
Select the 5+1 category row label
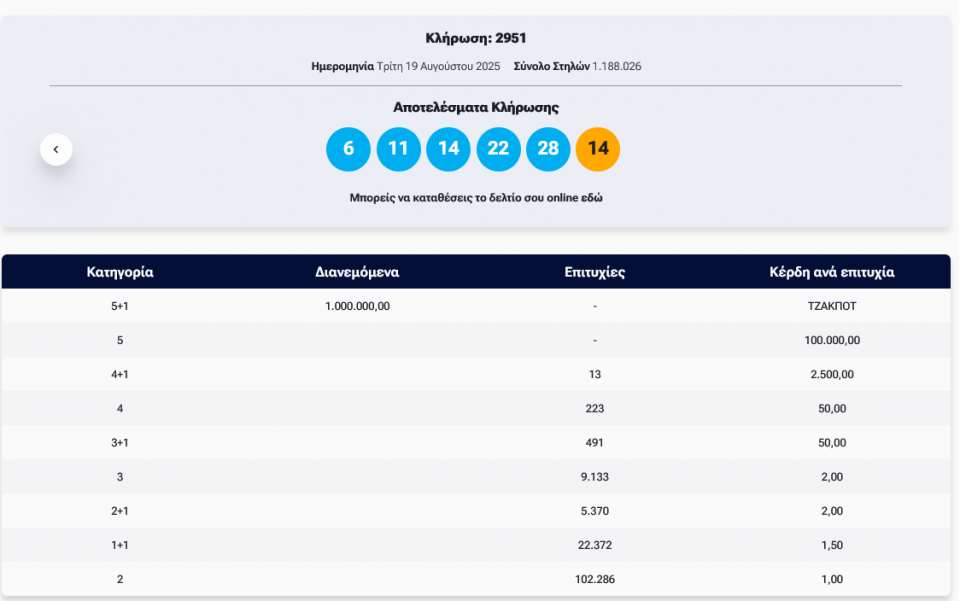click(120, 306)
